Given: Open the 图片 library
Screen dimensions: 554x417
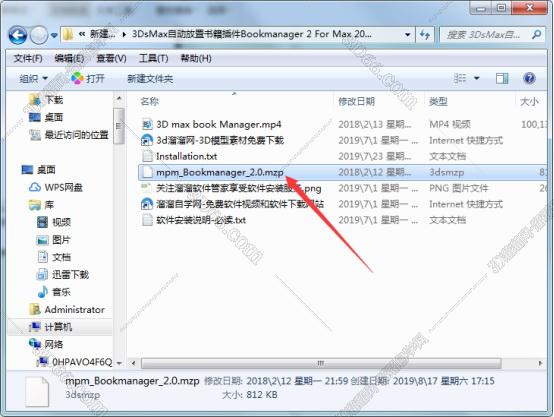Looking at the screenshot, I should click(61, 240).
